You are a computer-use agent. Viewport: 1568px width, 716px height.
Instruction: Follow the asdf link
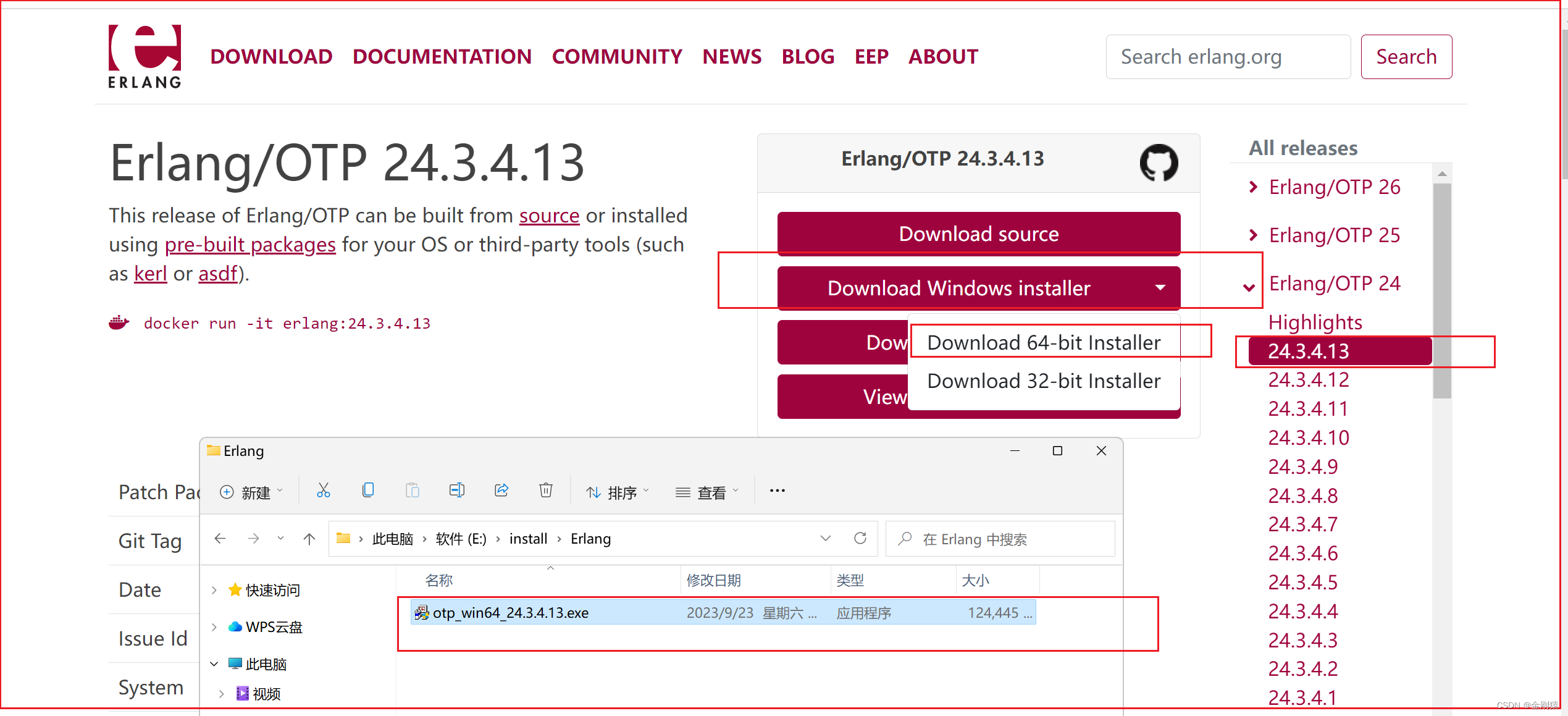pyautogui.click(x=218, y=273)
